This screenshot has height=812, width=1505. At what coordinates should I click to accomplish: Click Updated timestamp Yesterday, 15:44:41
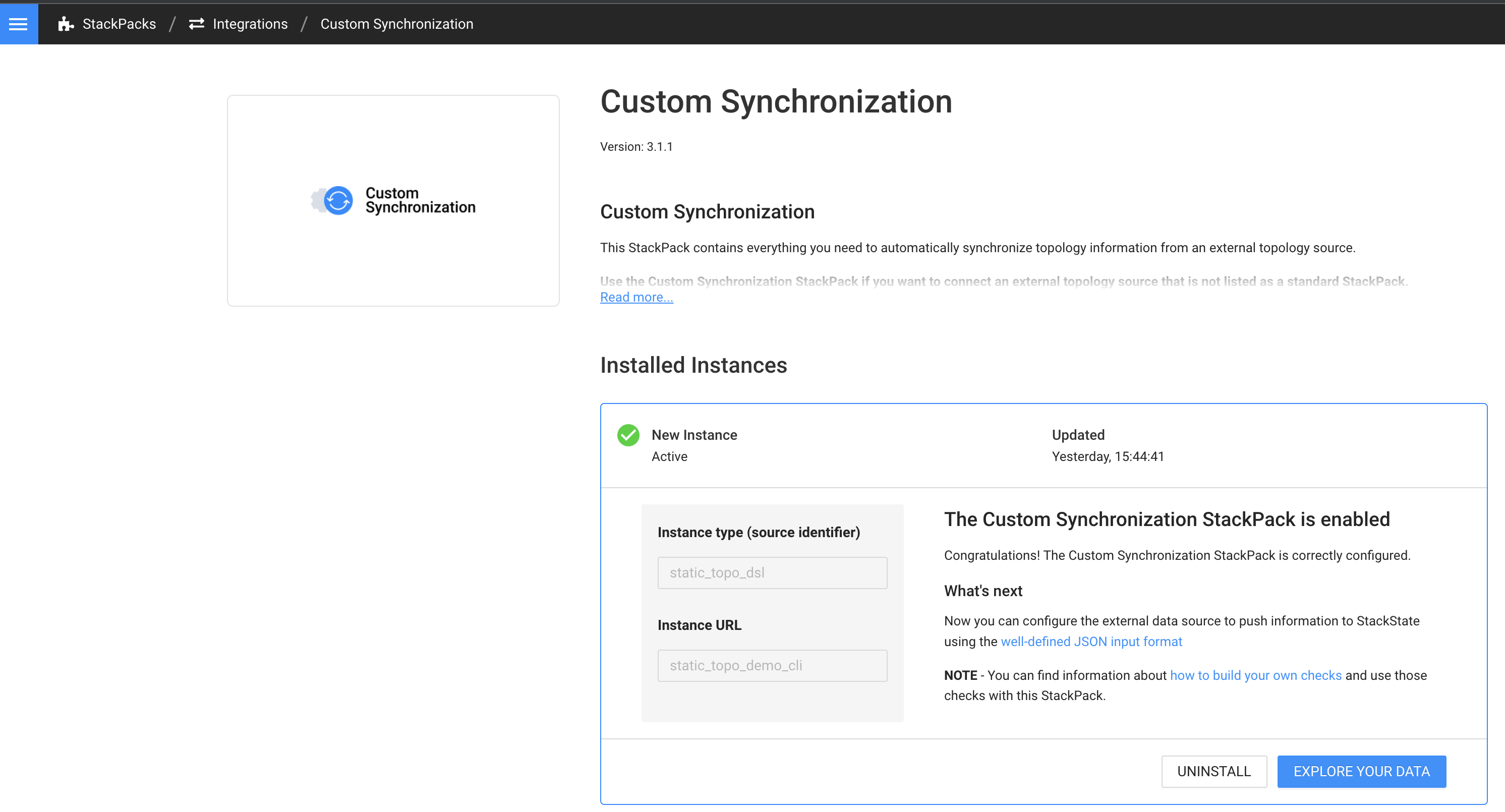point(1108,457)
